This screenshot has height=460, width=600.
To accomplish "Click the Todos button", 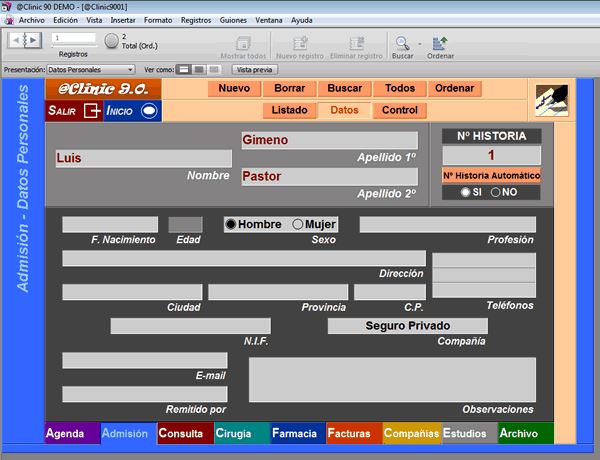I will tap(400, 88).
